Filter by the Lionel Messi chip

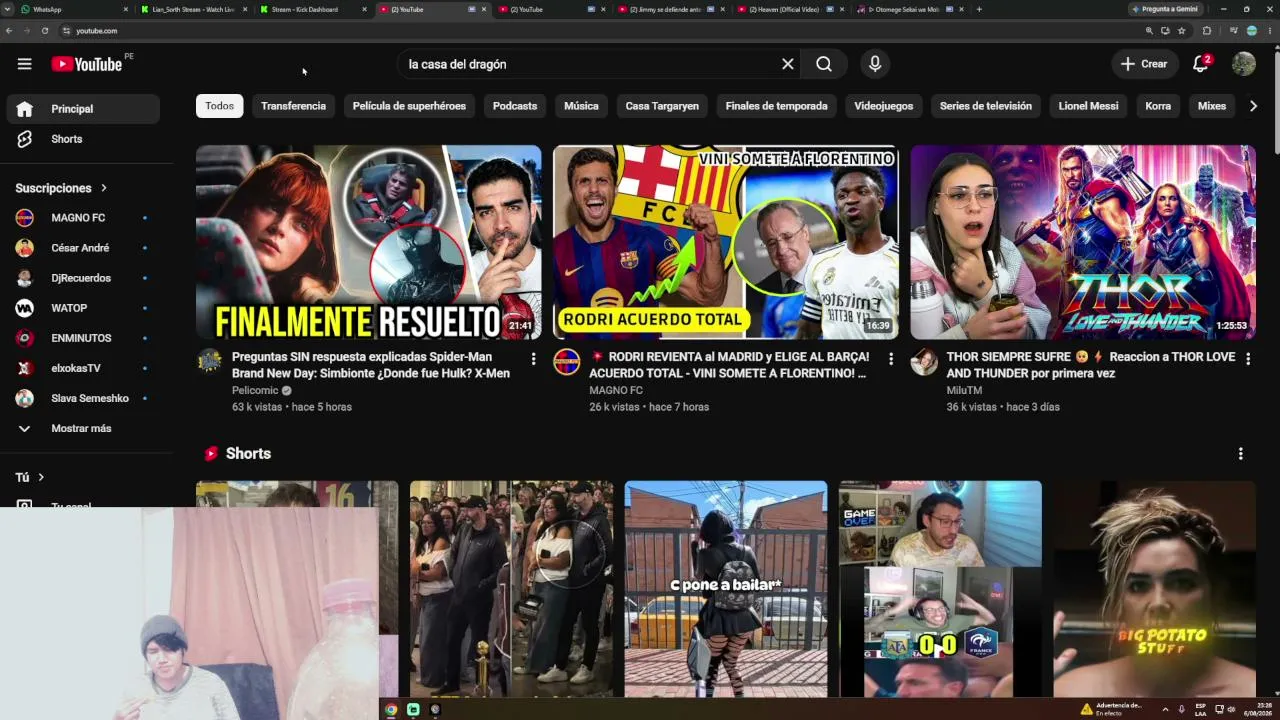[1089, 106]
